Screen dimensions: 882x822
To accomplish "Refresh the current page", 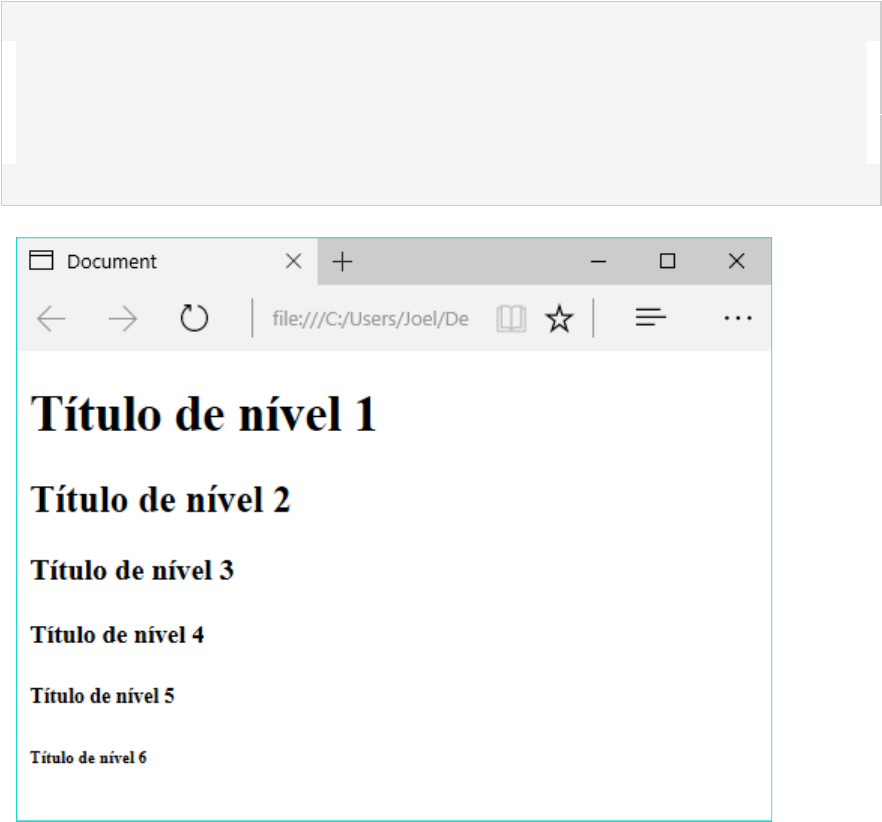I will click(194, 317).
